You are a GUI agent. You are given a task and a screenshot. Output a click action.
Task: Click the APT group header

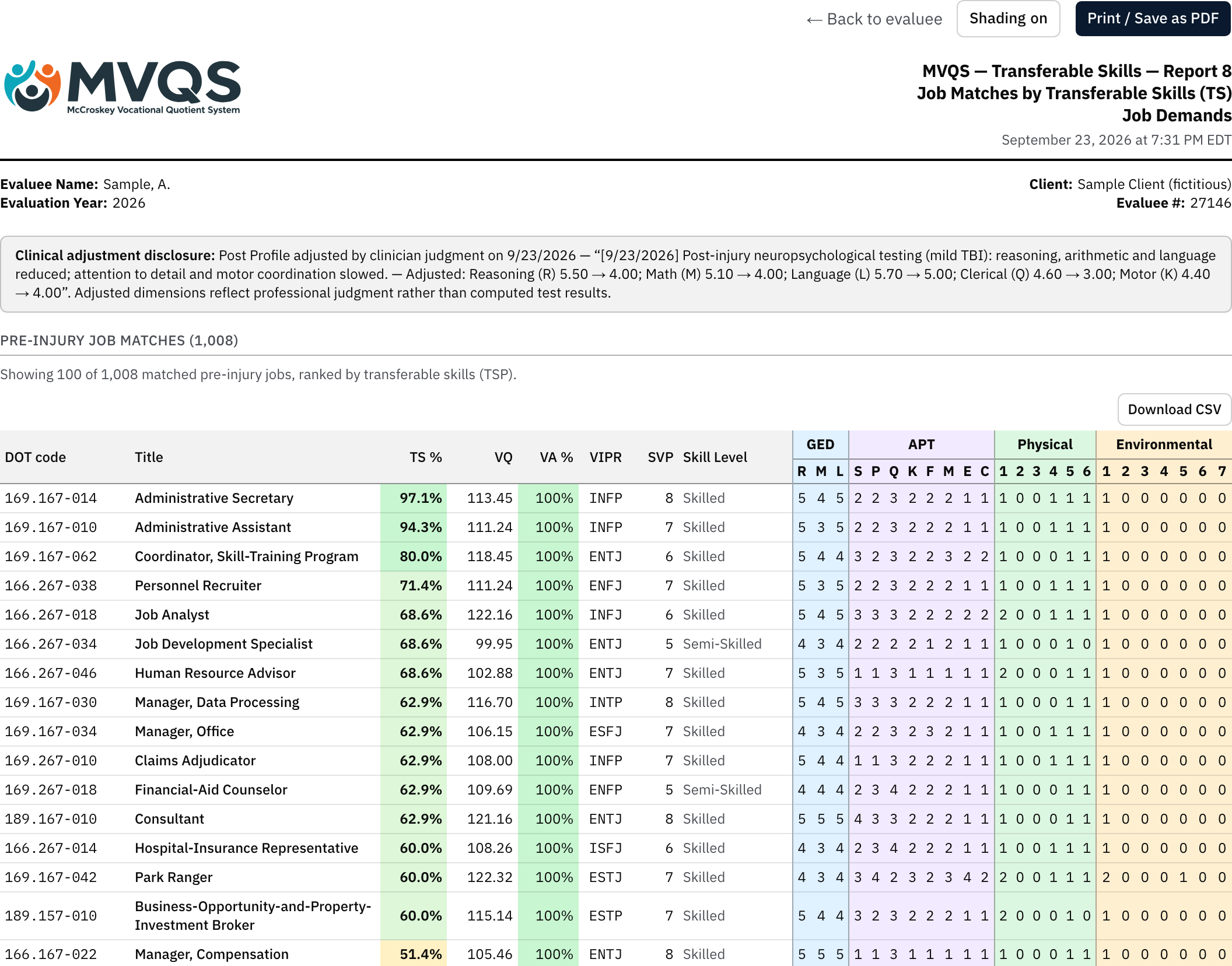pos(921,444)
